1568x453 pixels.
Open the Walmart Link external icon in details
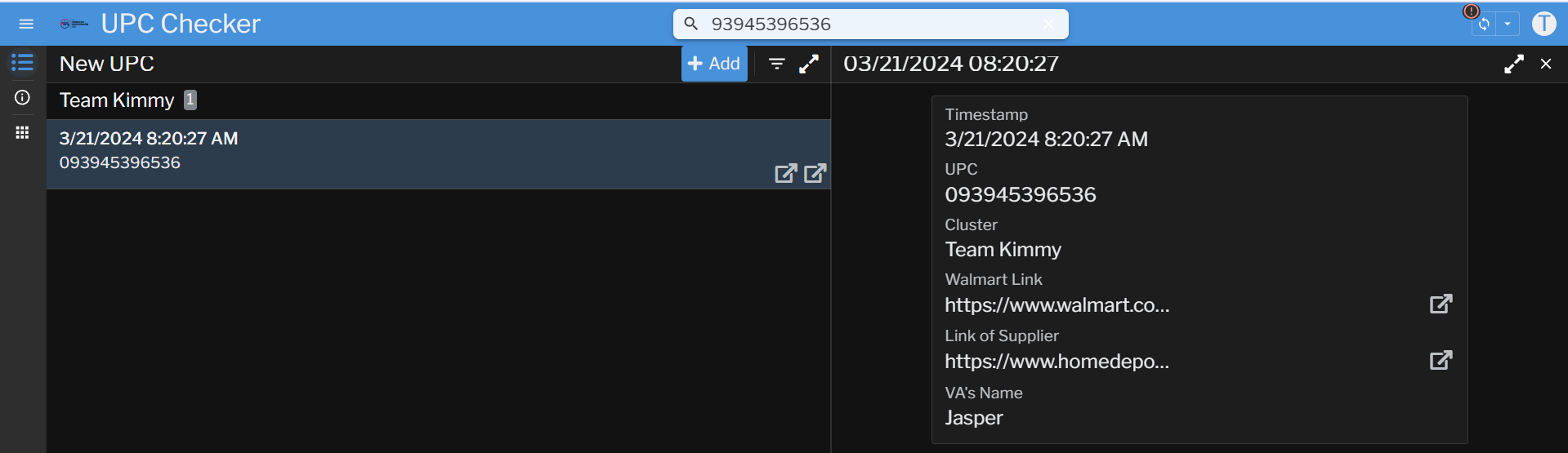click(1441, 304)
